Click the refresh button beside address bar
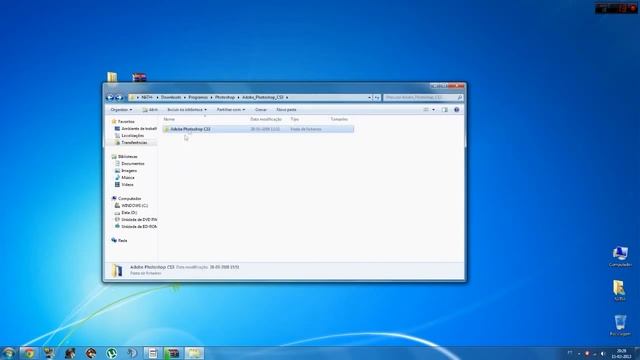 (377, 98)
